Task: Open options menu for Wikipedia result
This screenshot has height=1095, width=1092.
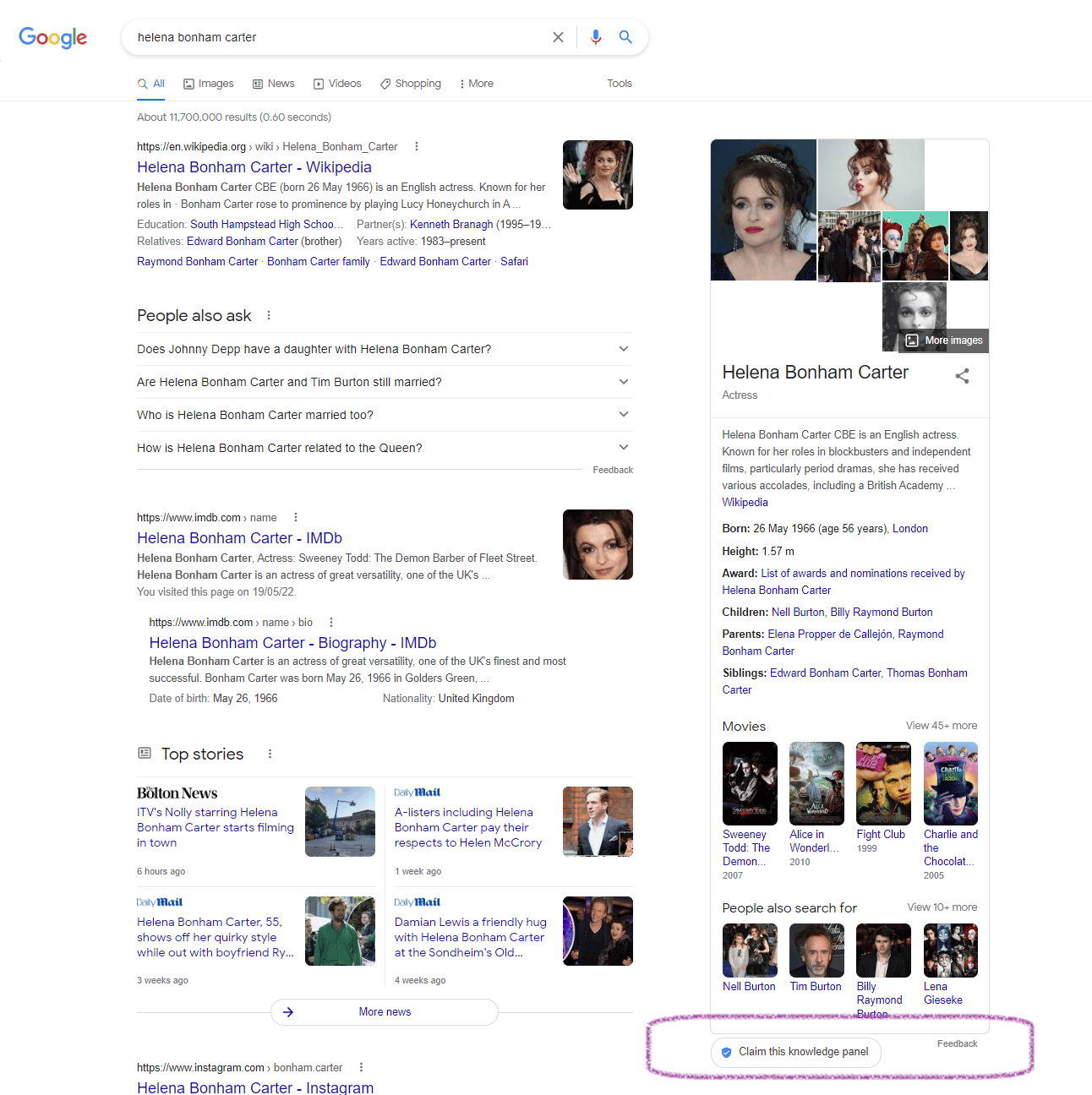Action: tap(417, 146)
